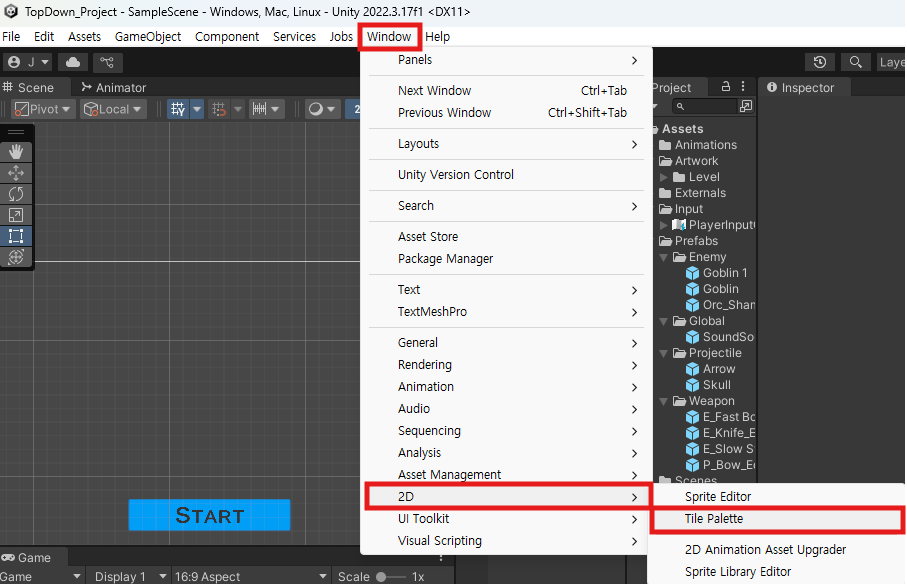Open the Help menu
907x584 pixels.
click(437, 36)
